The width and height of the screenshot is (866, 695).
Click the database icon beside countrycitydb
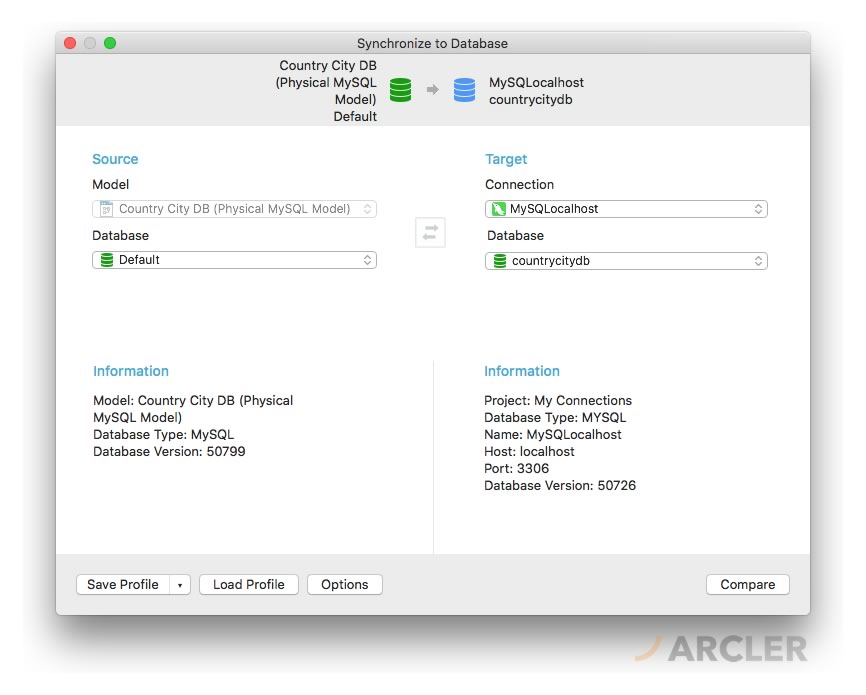499,261
